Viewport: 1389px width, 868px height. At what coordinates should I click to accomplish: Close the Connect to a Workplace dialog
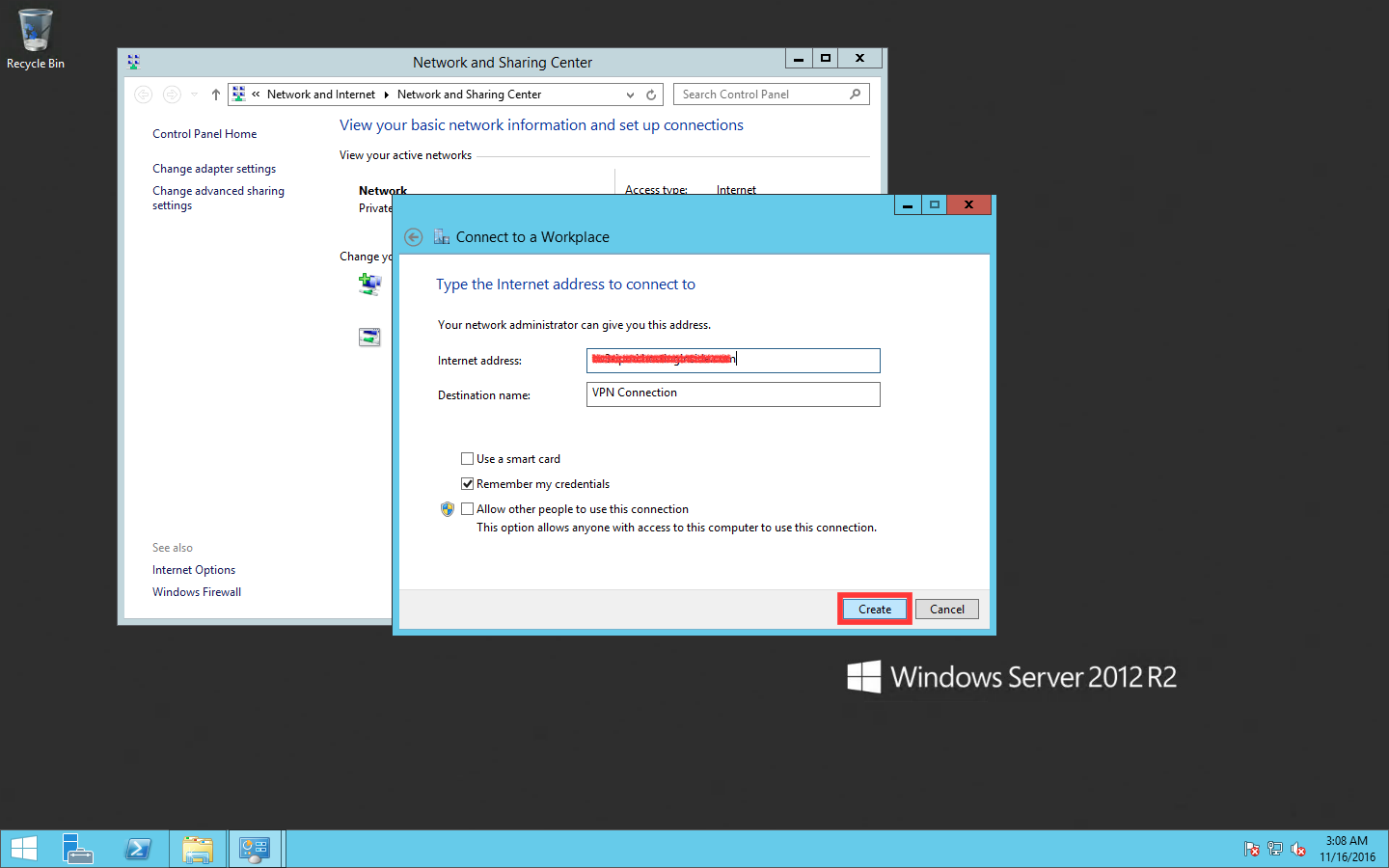969,204
